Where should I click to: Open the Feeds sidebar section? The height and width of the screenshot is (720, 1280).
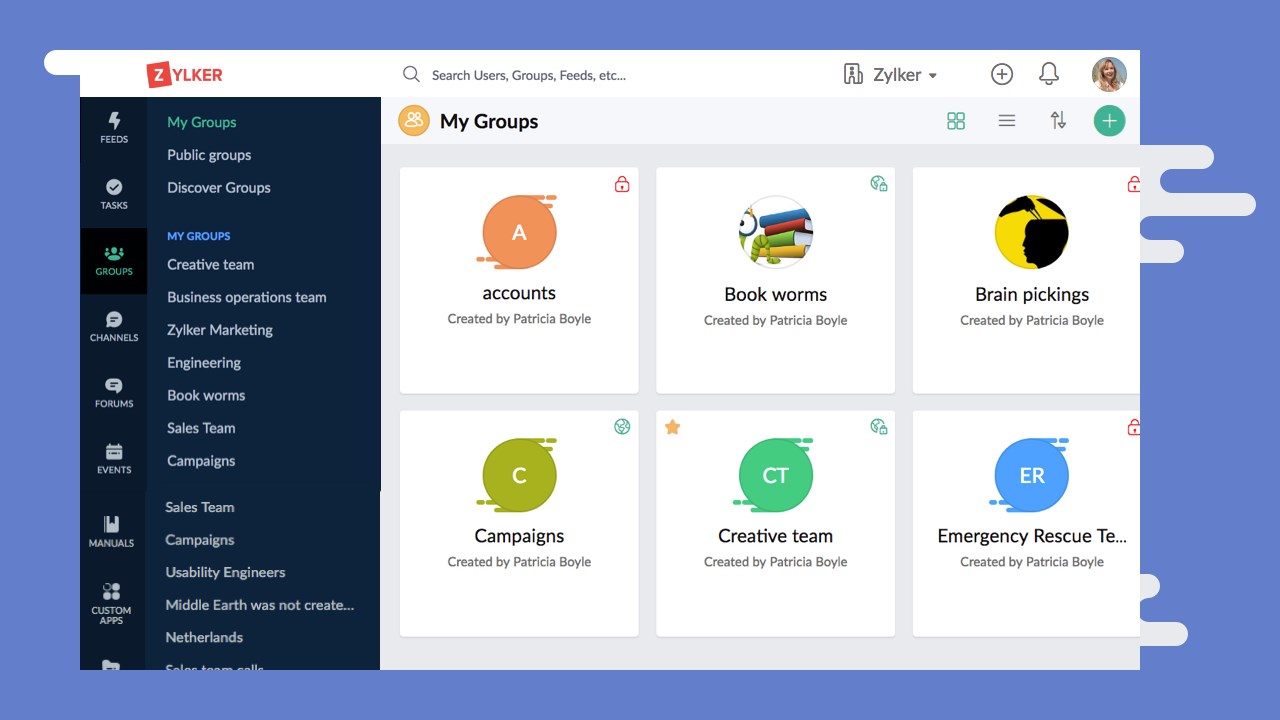tap(114, 128)
